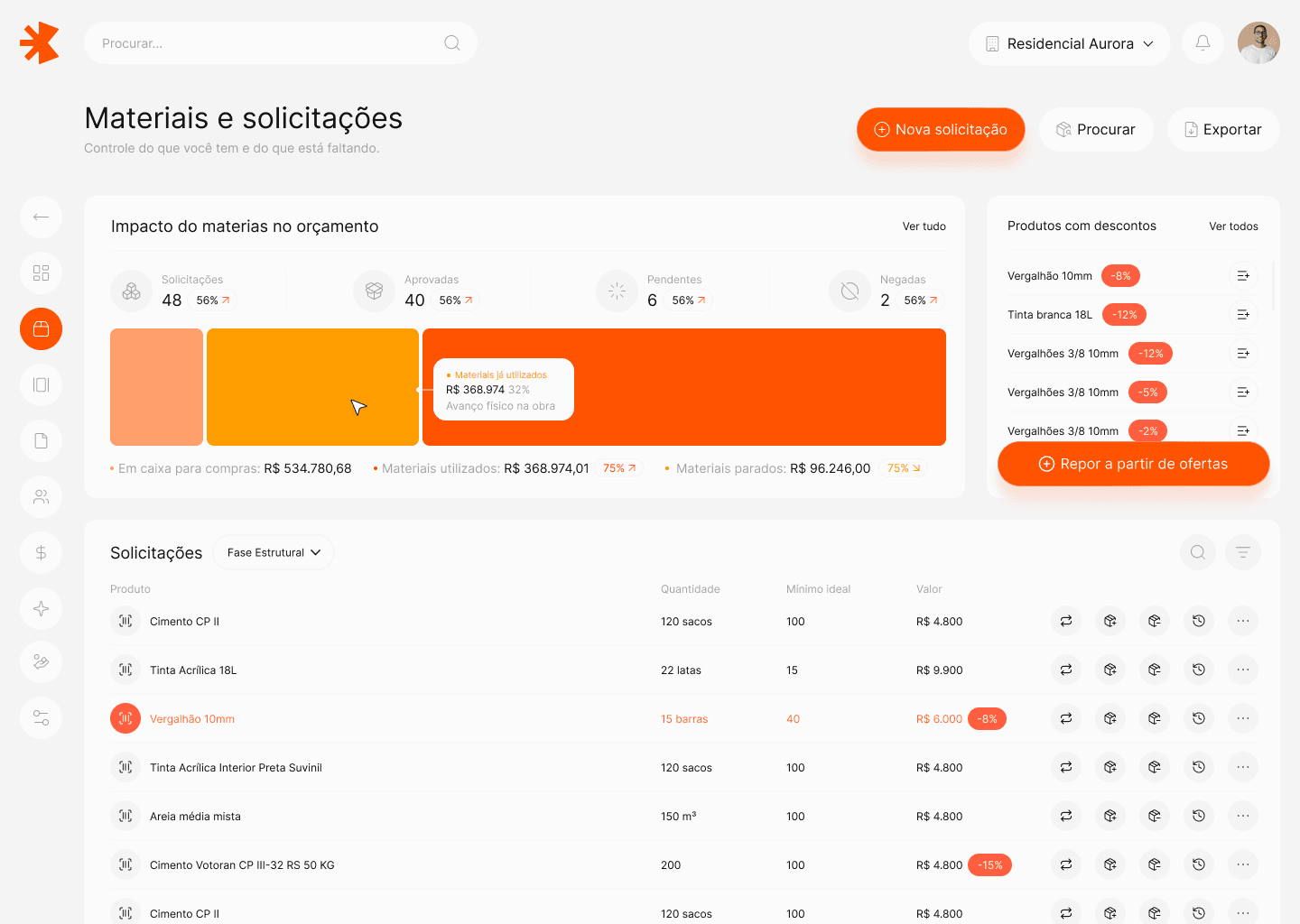Click first package icon on Cimento Votoran row
The image size is (1300, 924).
point(1110,864)
